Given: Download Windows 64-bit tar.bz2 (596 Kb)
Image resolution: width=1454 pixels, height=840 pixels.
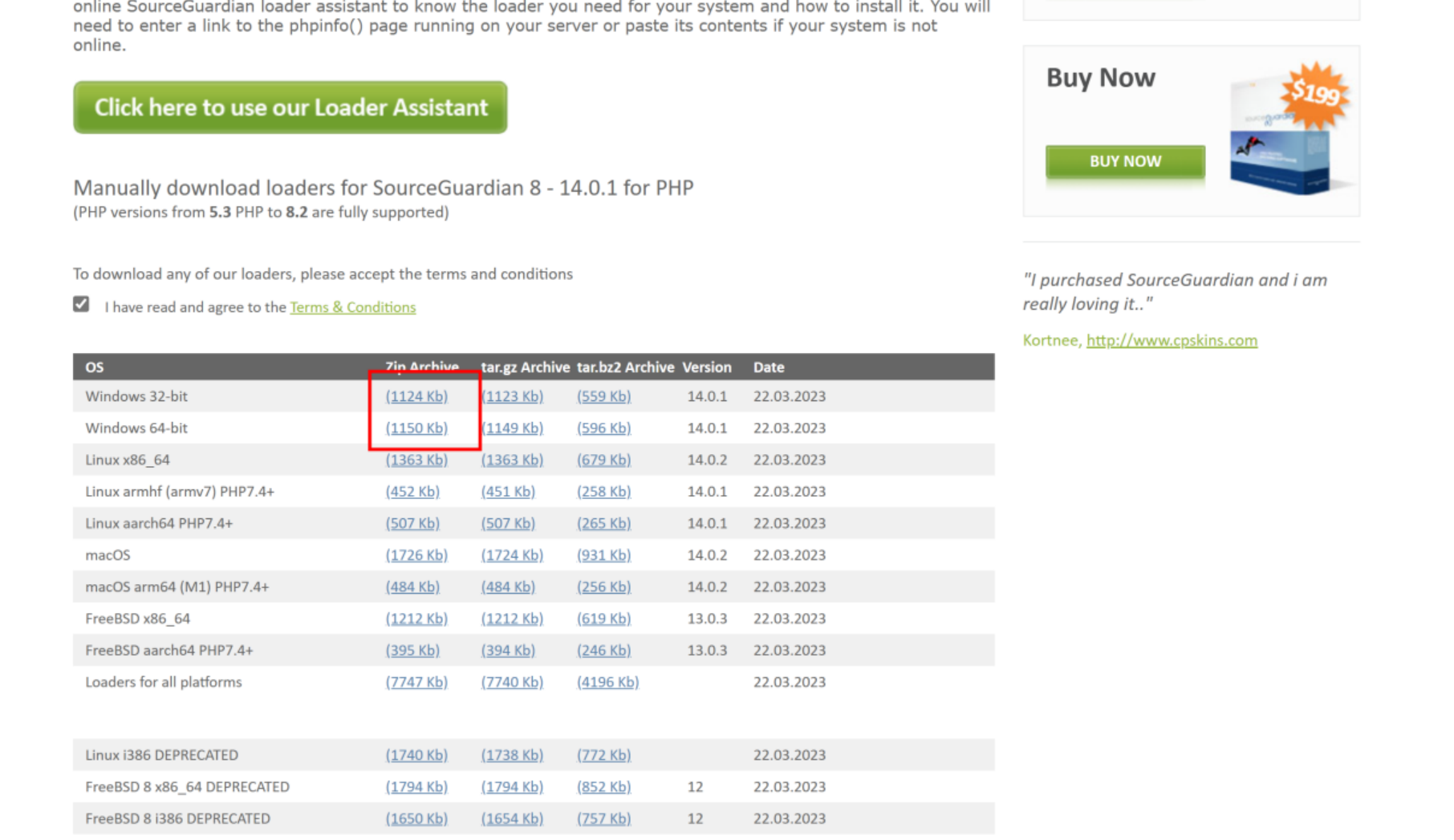Looking at the screenshot, I should 603,428.
